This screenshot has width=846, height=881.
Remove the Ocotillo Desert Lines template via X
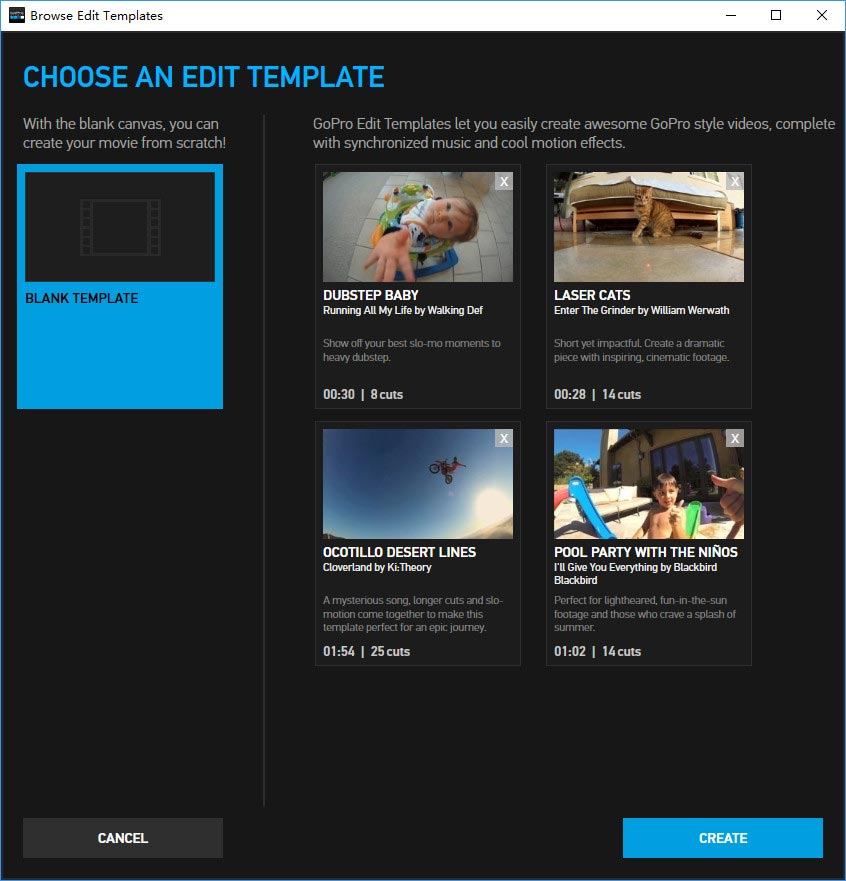(x=504, y=438)
